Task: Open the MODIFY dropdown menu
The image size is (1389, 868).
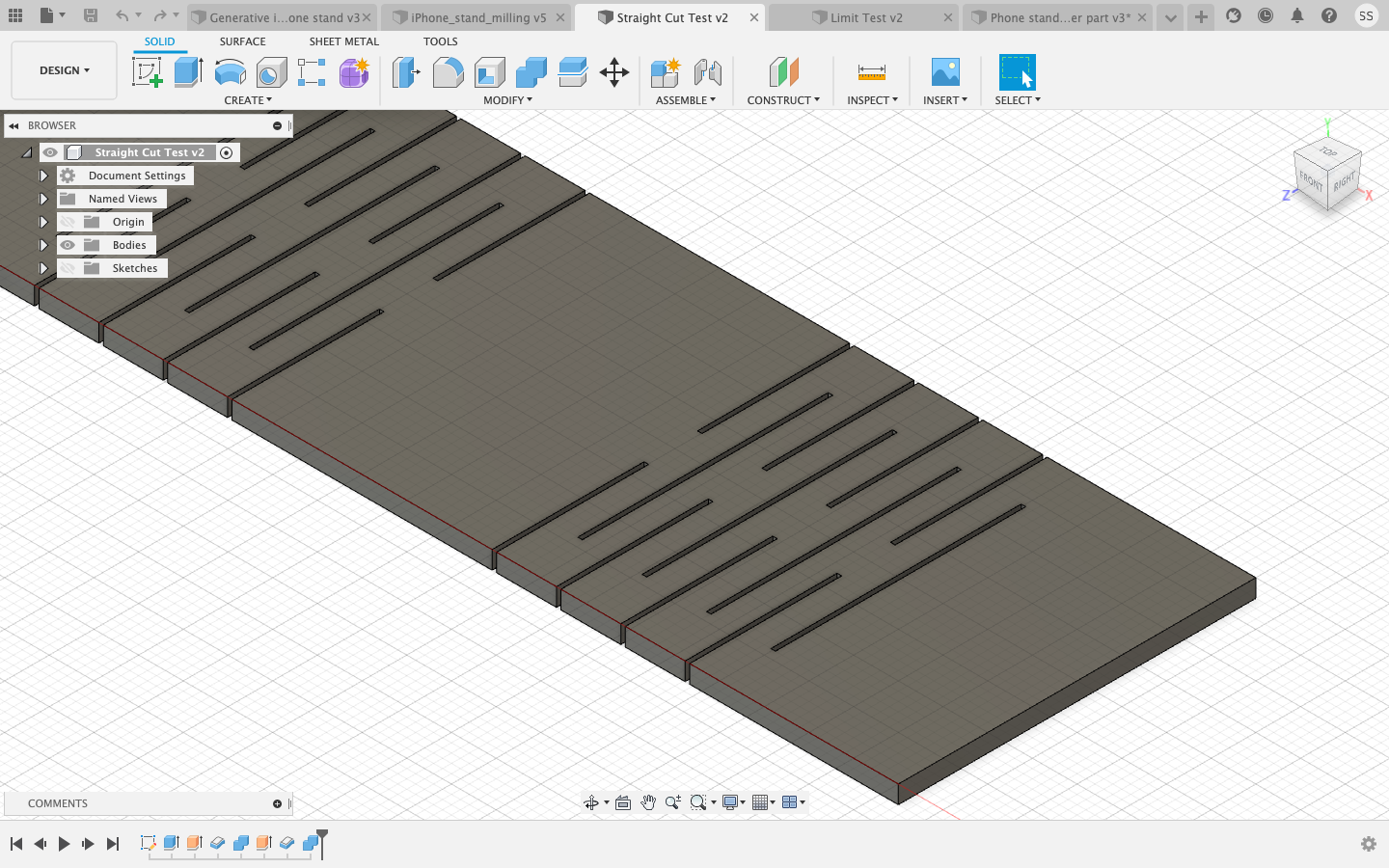Action: click(507, 100)
